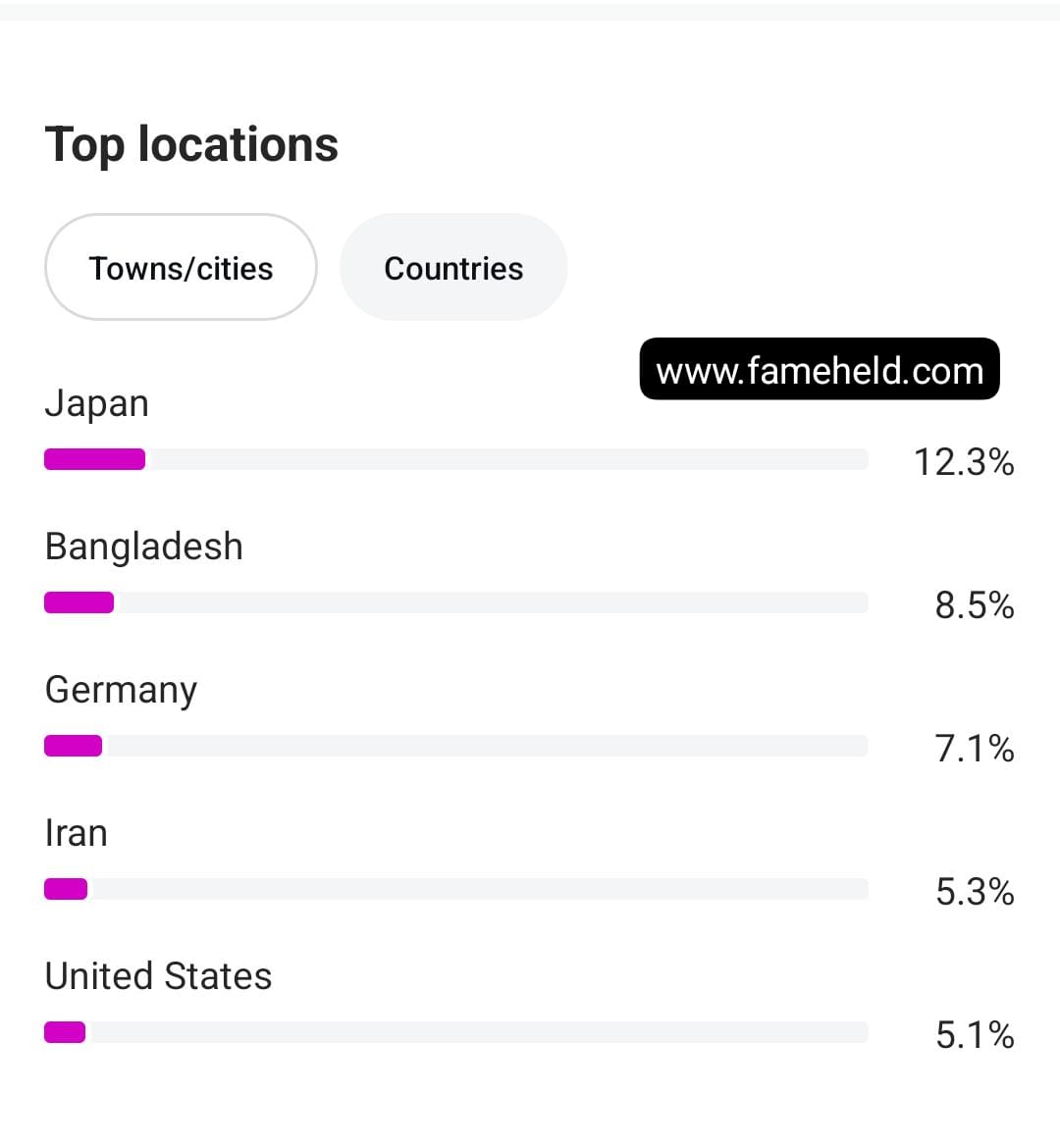Select the Germany country label
The image size is (1060, 1148).
click(121, 690)
